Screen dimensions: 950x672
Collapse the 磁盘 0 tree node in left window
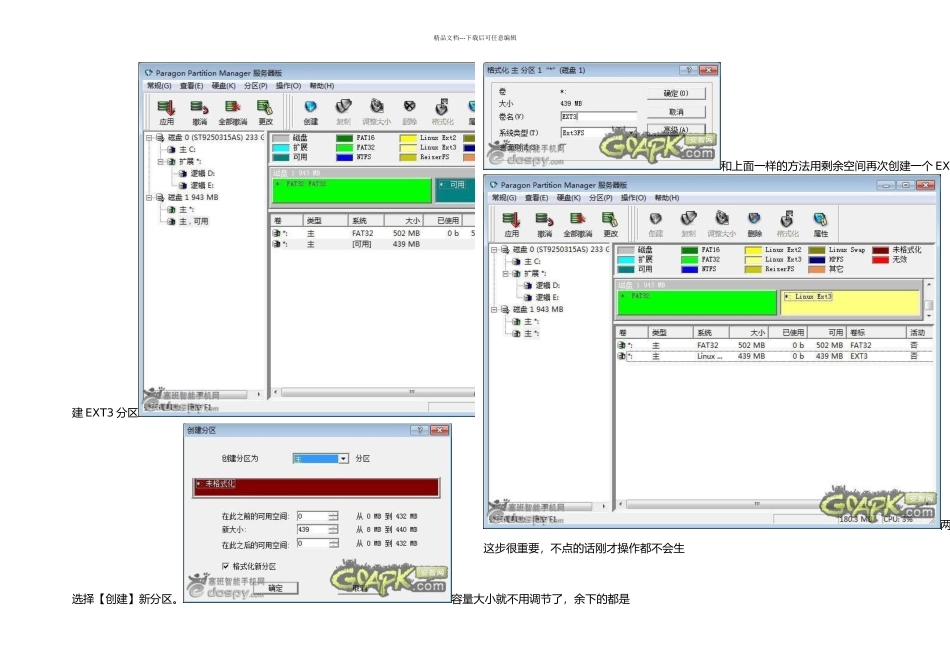[x=149, y=137]
